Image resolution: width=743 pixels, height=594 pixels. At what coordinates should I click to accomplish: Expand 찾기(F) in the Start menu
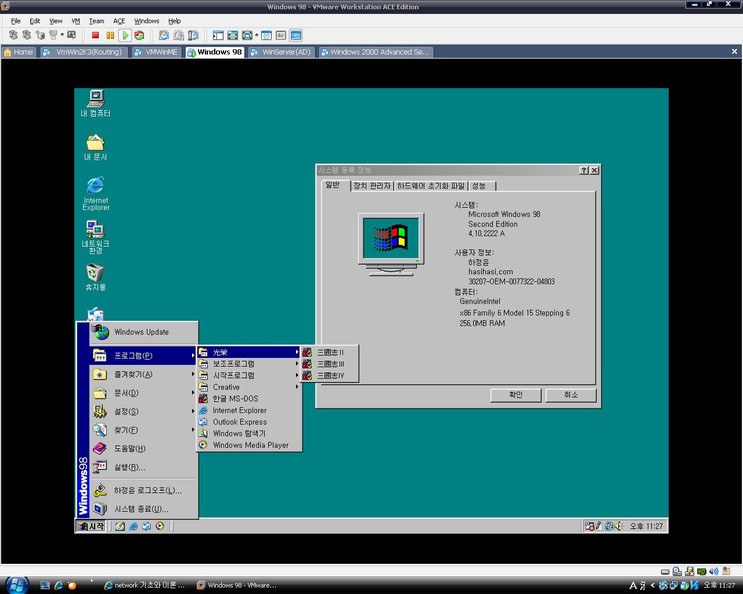pyautogui.click(x=144, y=430)
